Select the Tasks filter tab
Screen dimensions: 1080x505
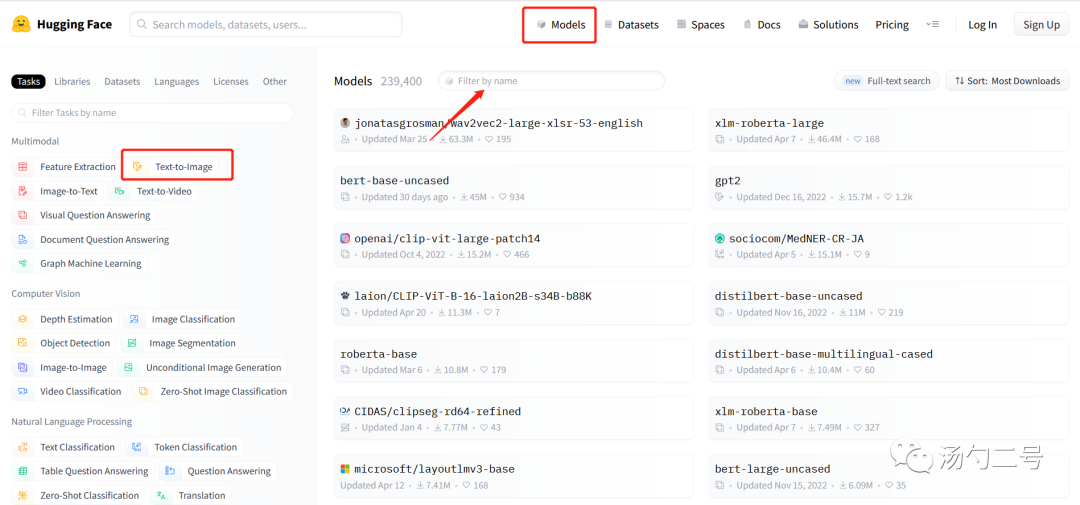click(x=28, y=81)
